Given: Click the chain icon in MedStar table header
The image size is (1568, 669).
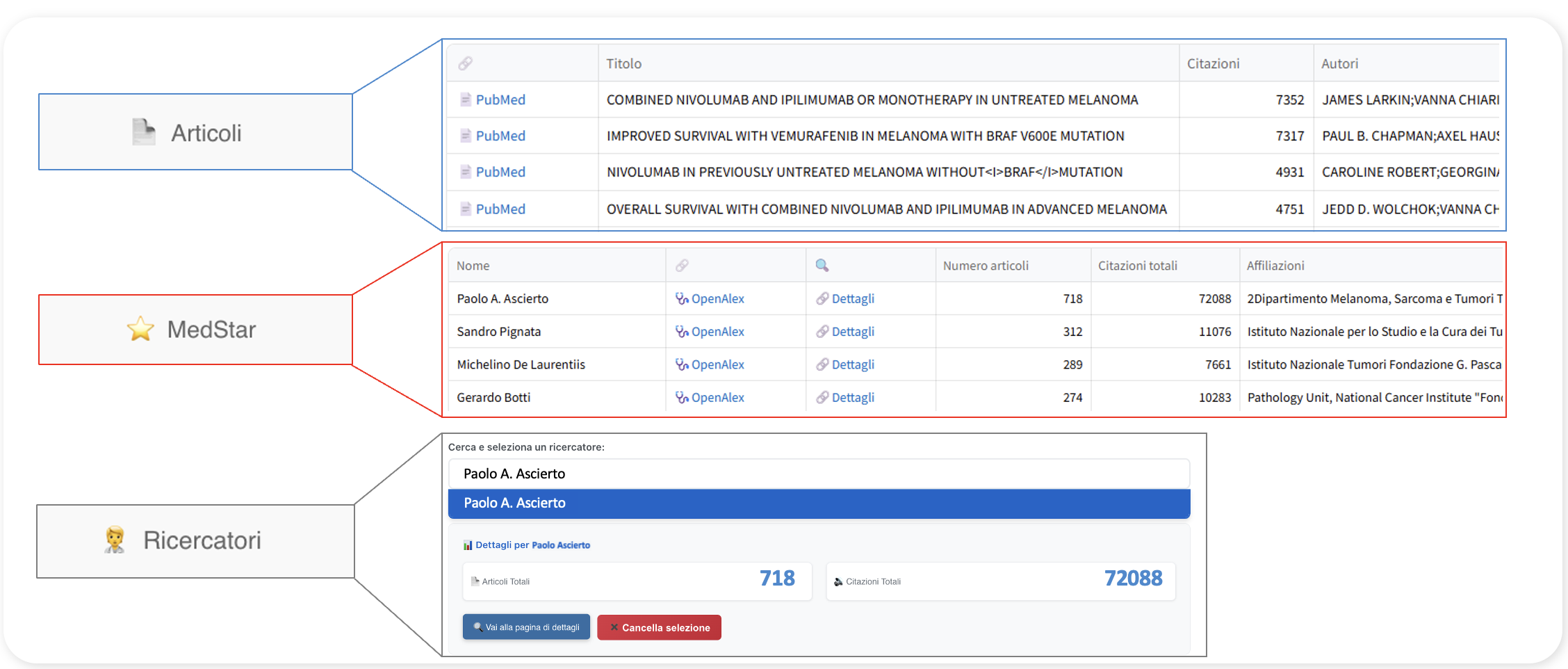Looking at the screenshot, I should (682, 266).
